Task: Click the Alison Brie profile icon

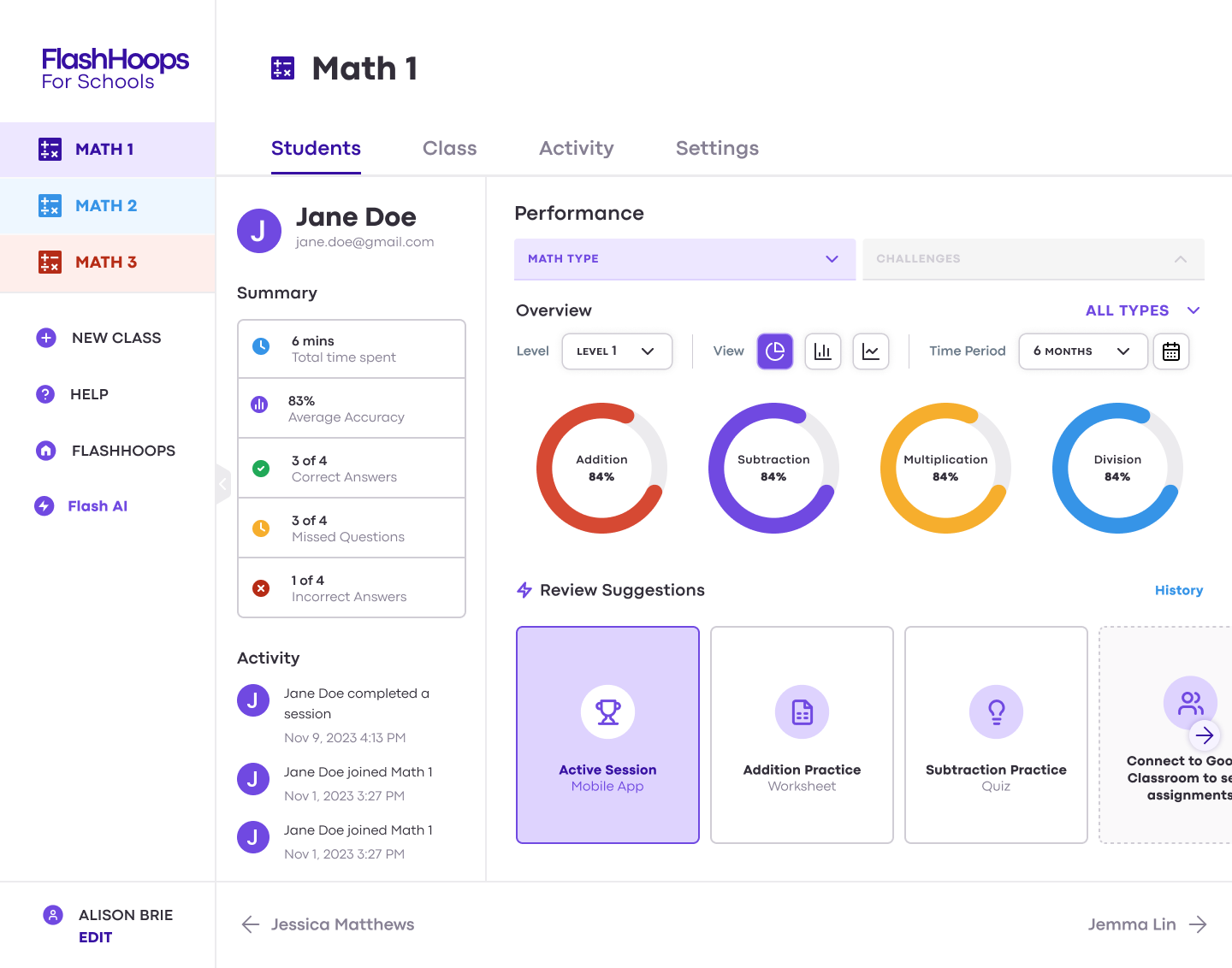Action: tap(53, 915)
